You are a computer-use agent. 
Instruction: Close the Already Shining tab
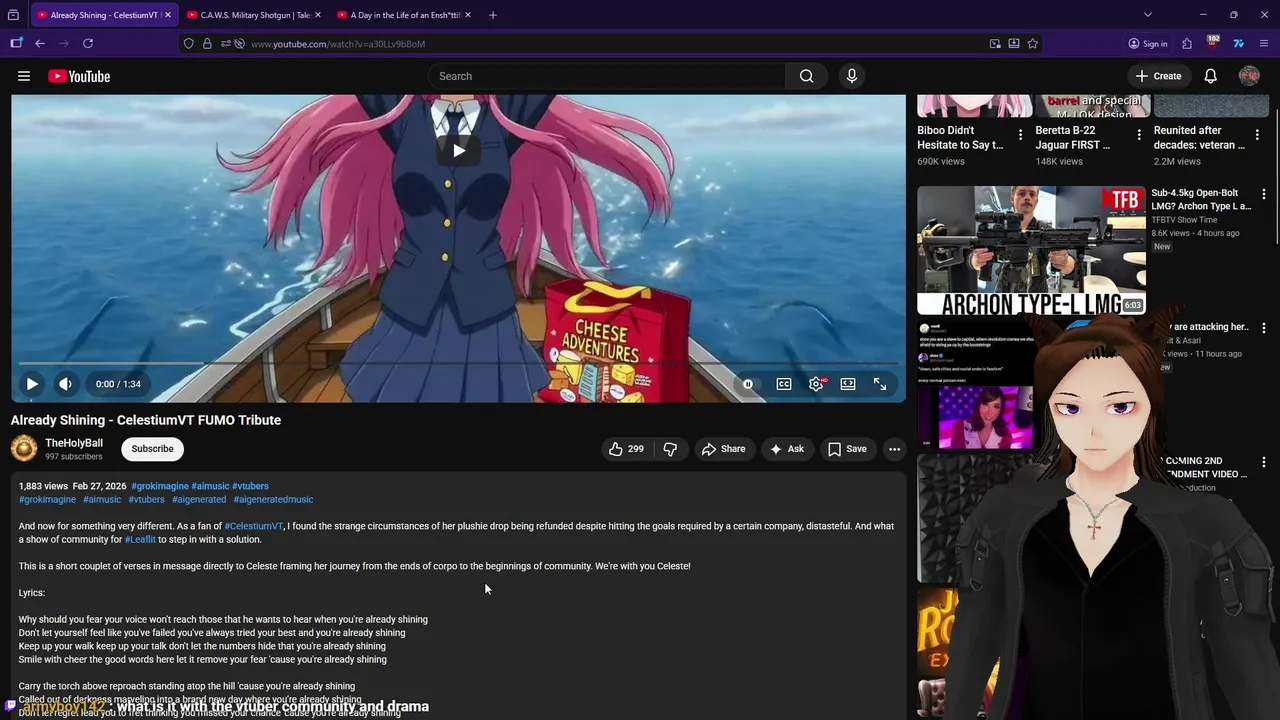pos(167,15)
